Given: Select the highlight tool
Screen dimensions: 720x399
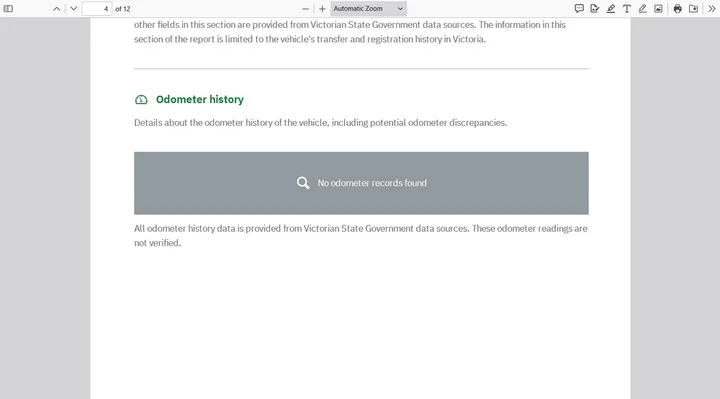Looking at the screenshot, I should point(611,9).
